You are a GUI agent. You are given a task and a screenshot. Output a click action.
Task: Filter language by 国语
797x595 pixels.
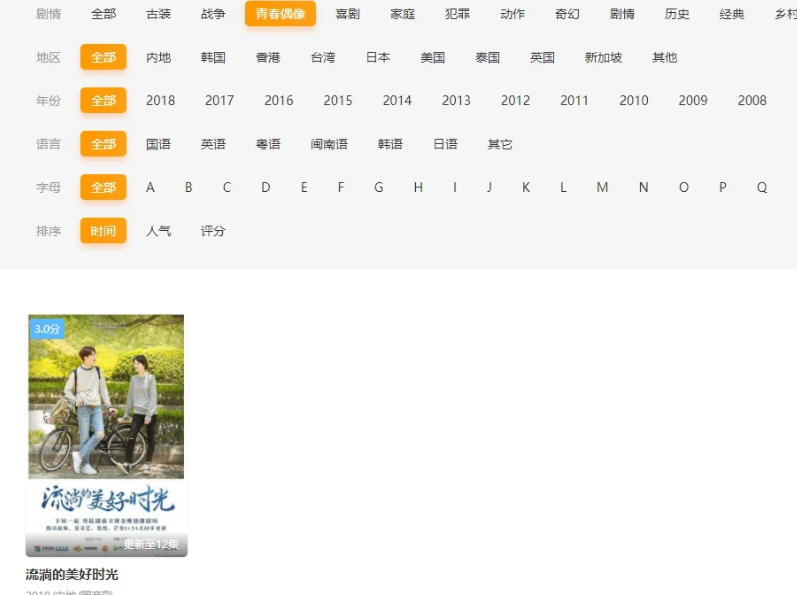click(158, 144)
